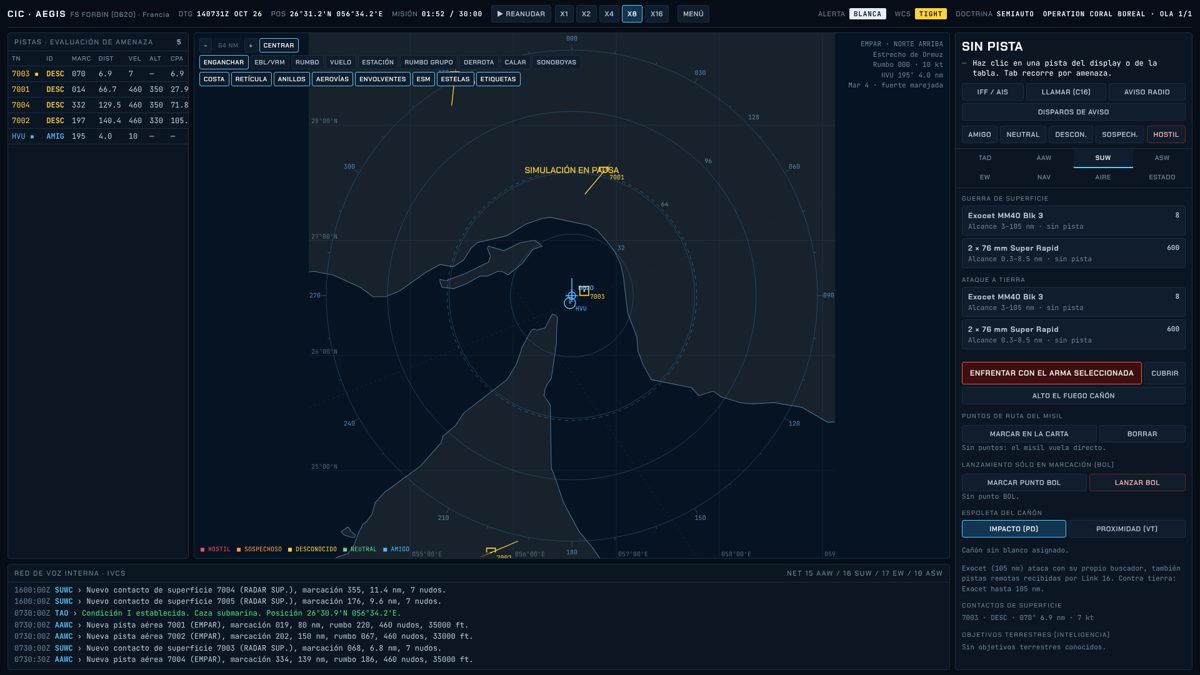The height and width of the screenshot is (675, 1200).
Task: Toggle the ANILLOS range rings layer
Action: (x=292, y=79)
